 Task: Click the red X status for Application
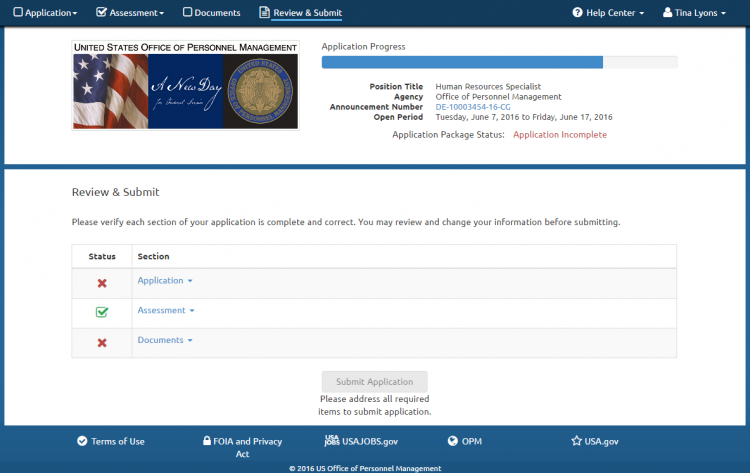tap(102, 283)
